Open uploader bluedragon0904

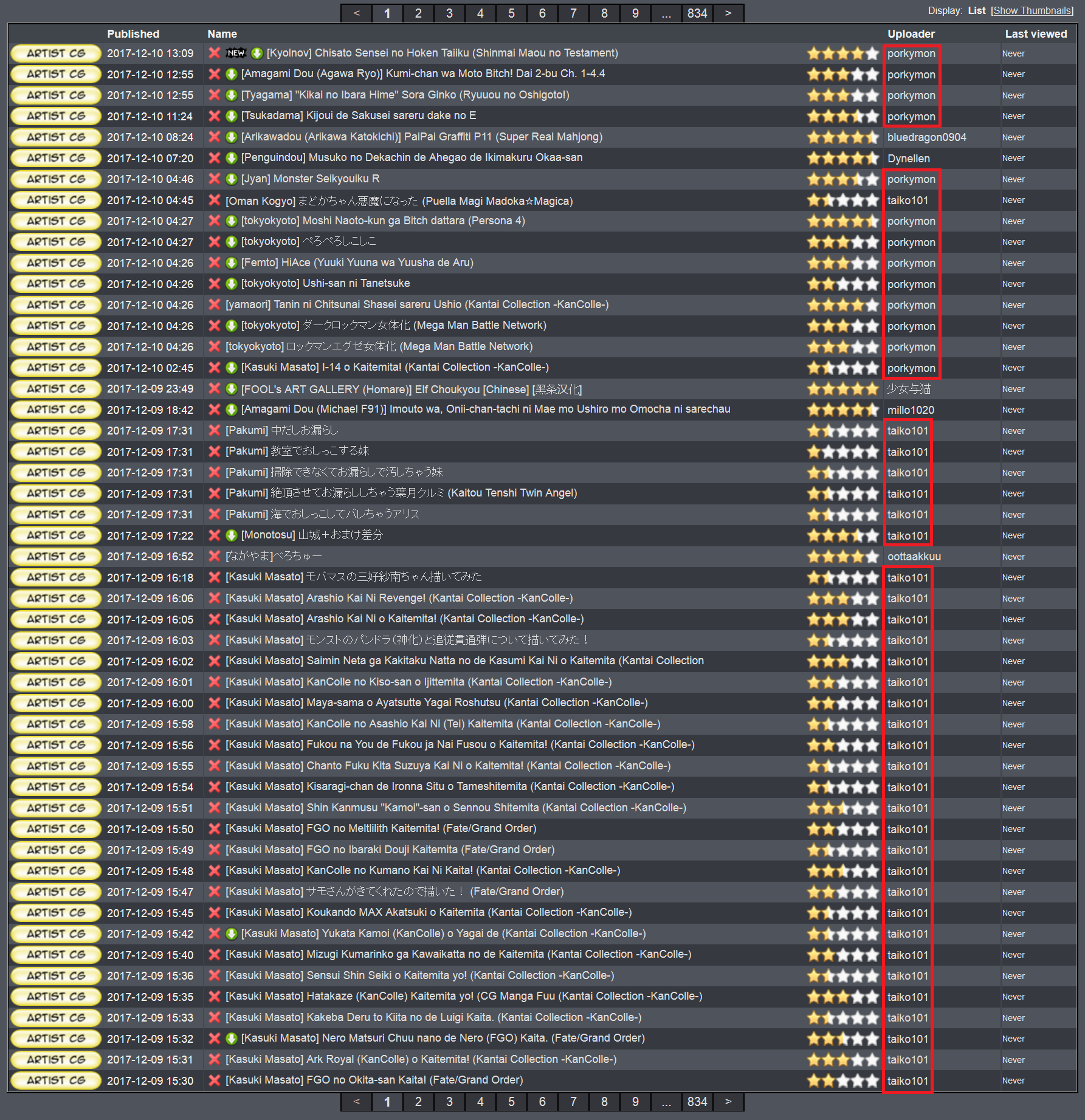pos(926,137)
